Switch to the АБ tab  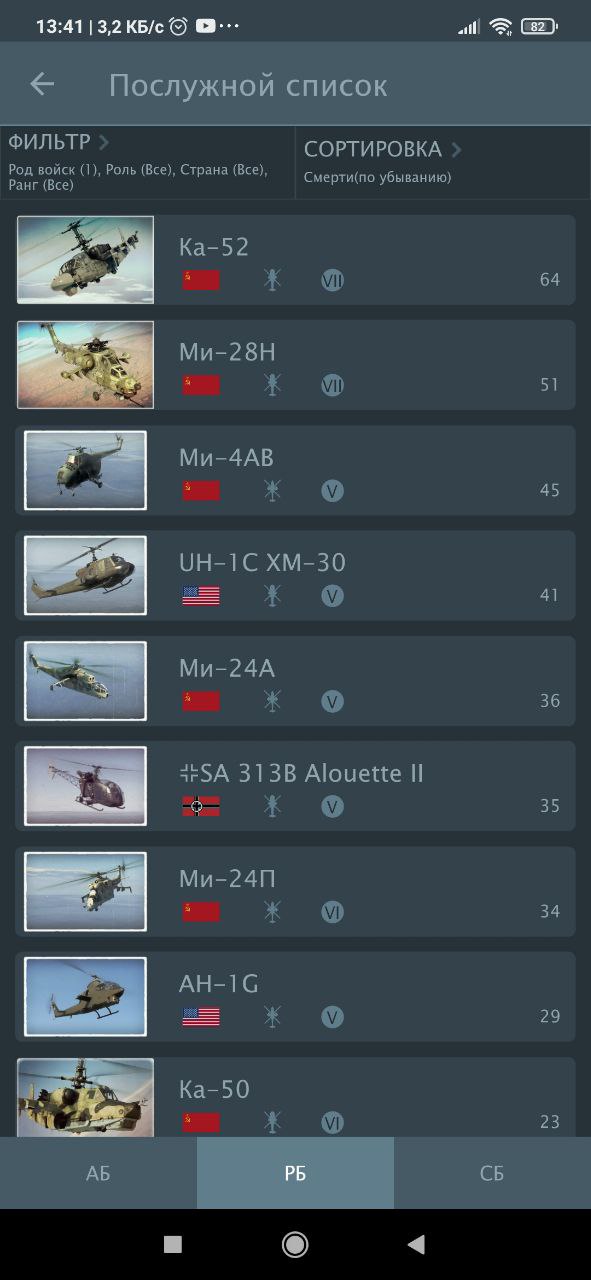pos(98,1173)
